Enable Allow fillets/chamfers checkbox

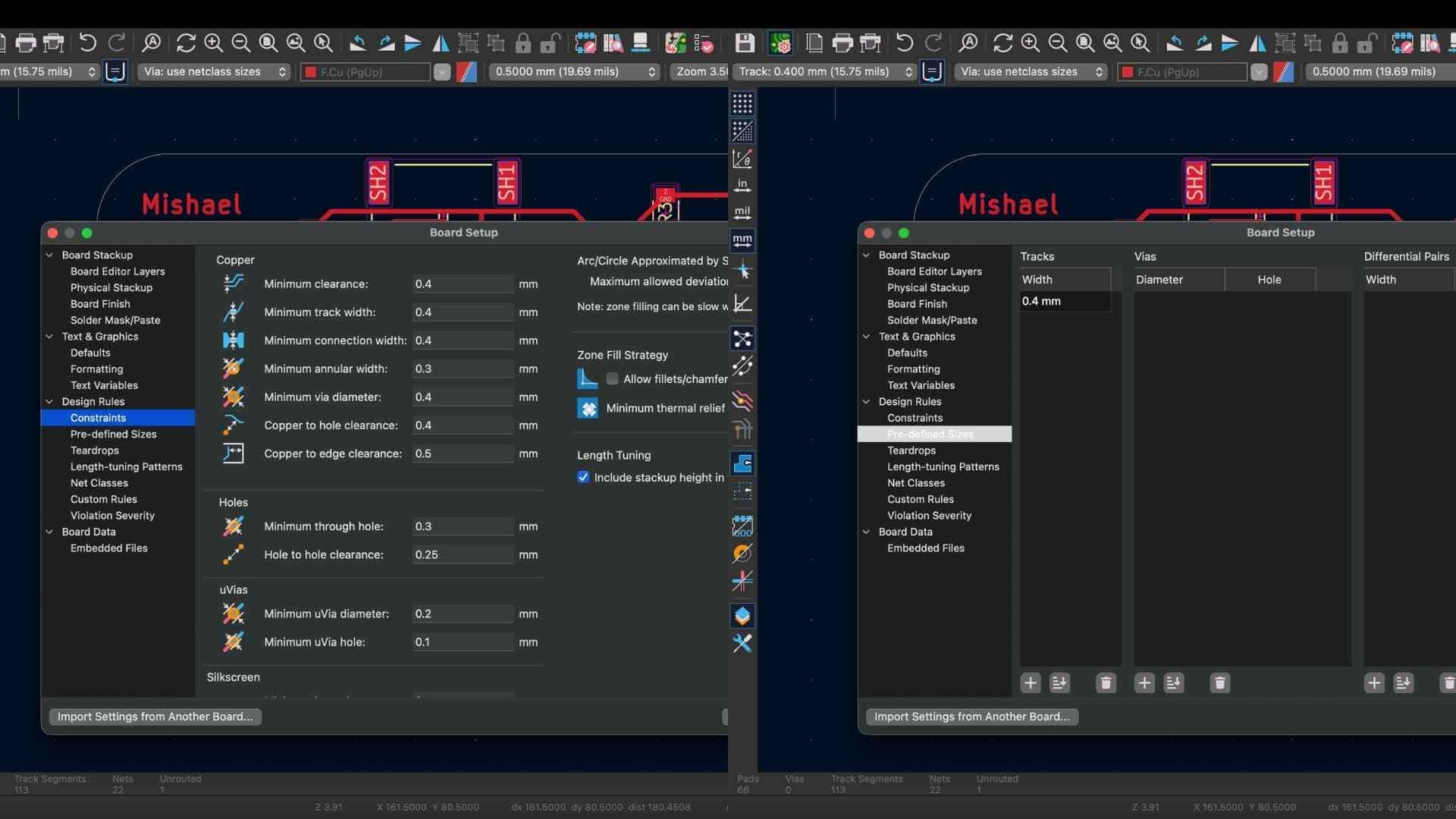pos(612,379)
